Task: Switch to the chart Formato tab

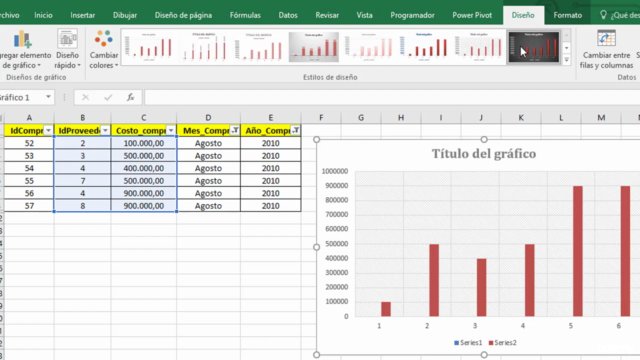Action: pyautogui.click(x=567, y=15)
